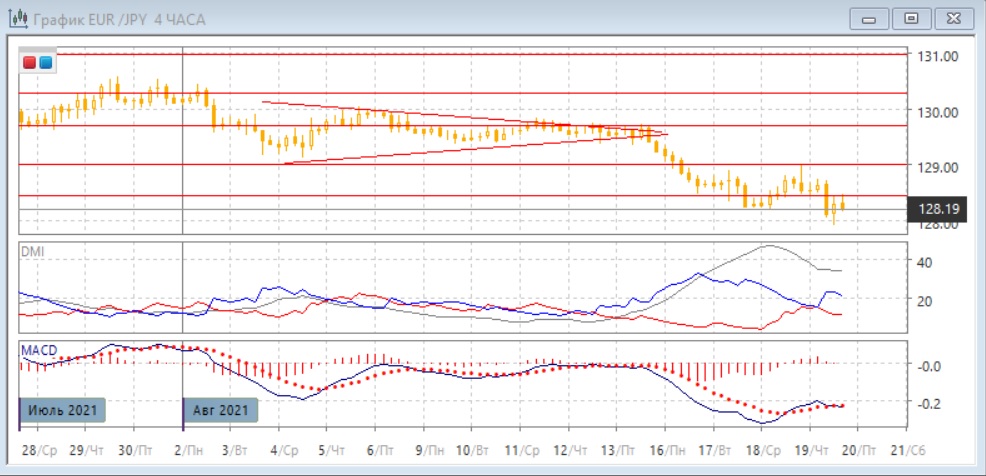Click the 129.00 price axis label
986x476 pixels.
coord(937,167)
